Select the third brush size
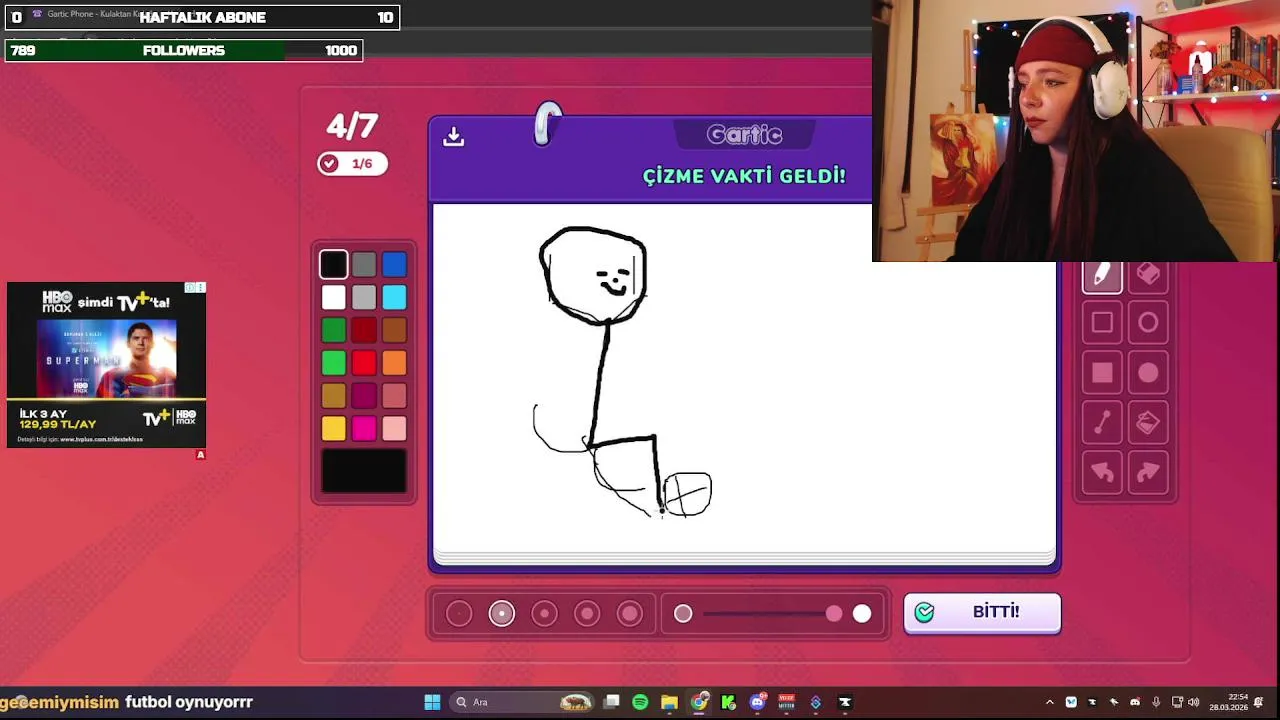1280x720 pixels. click(544, 613)
